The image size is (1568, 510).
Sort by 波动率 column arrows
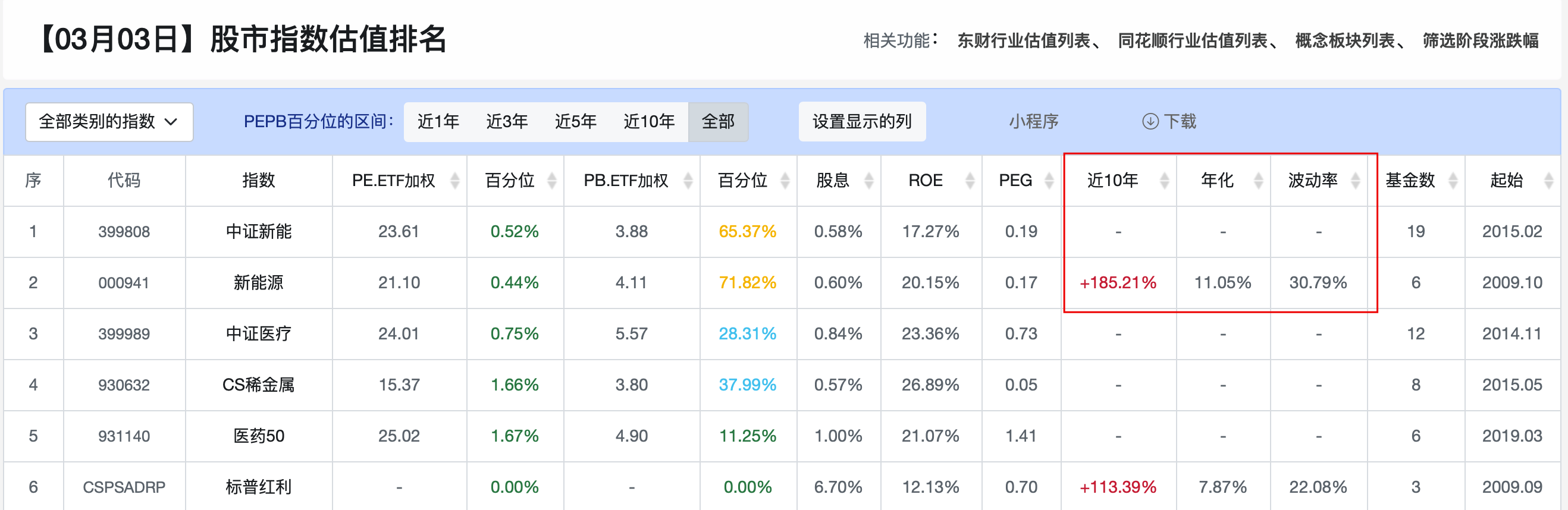click(x=1356, y=180)
